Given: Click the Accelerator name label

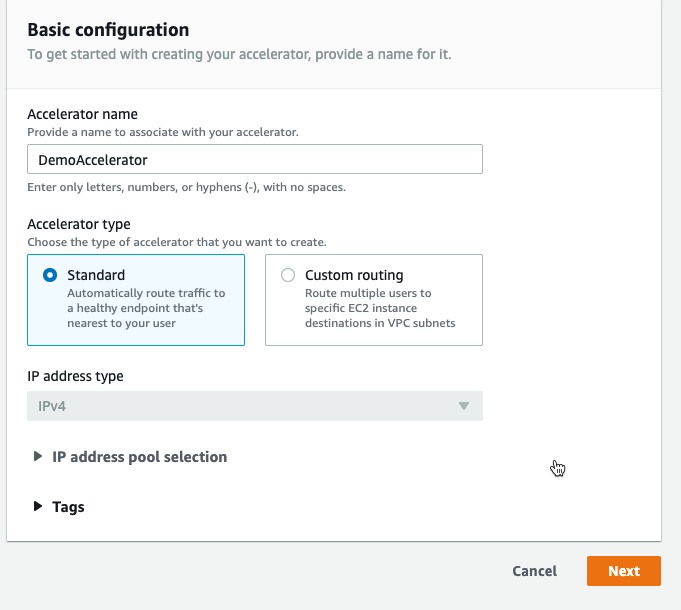Looking at the screenshot, I should 83,114.
